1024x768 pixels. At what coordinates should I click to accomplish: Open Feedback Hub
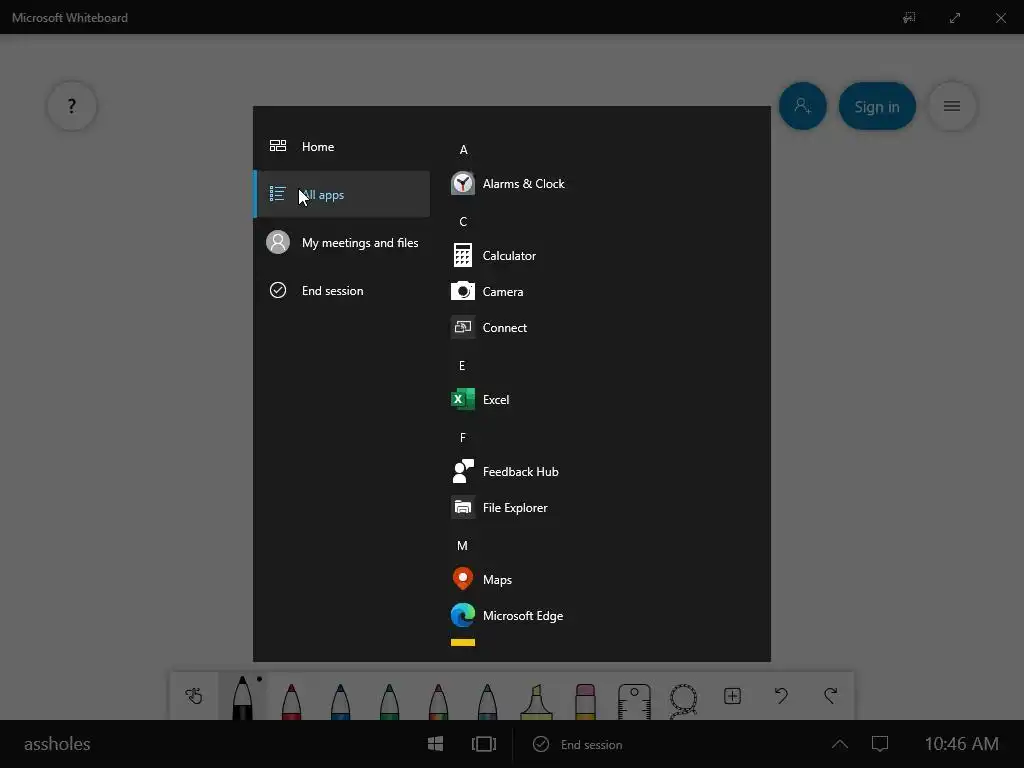point(505,471)
